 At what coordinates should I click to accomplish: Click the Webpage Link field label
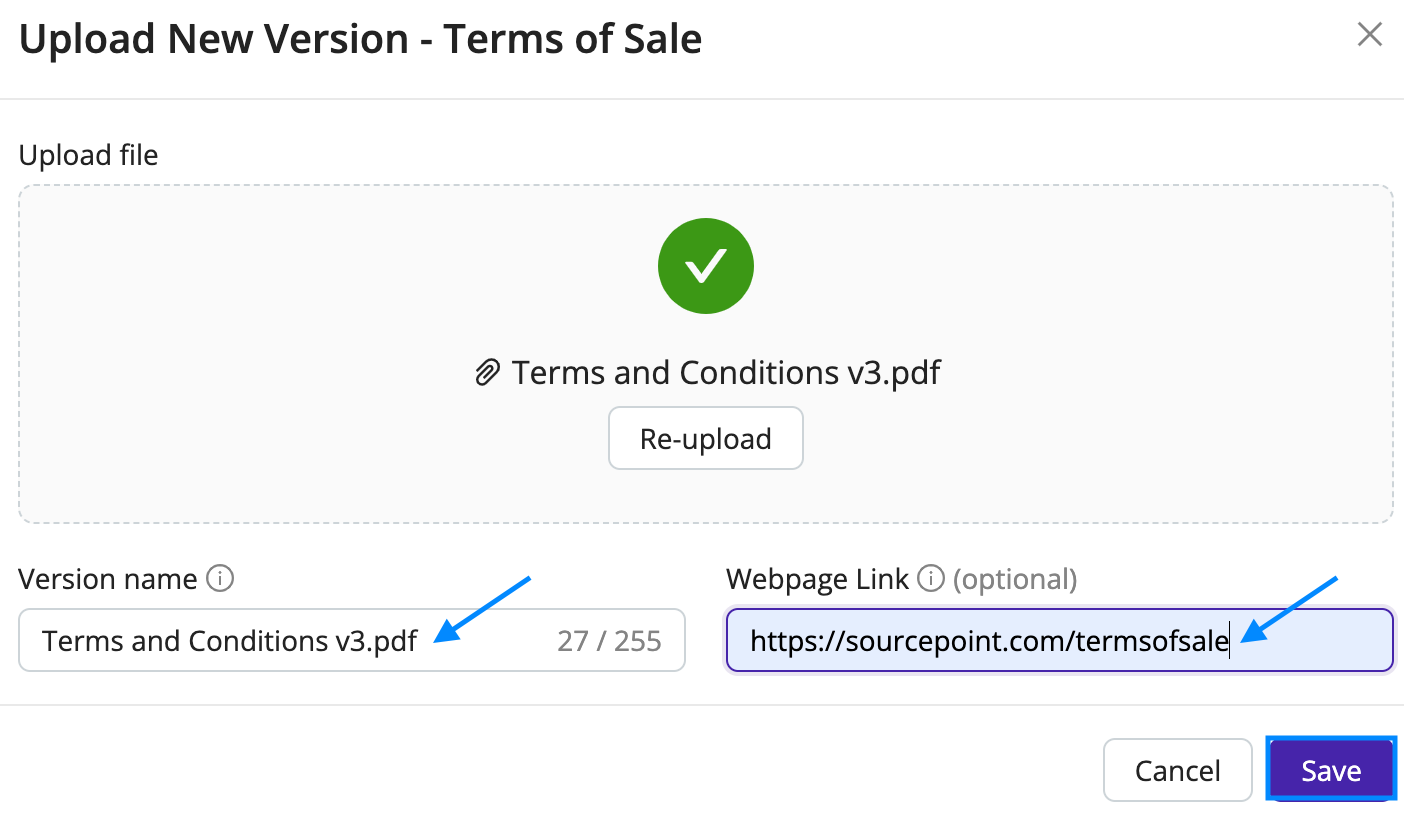click(x=817, y=578)
